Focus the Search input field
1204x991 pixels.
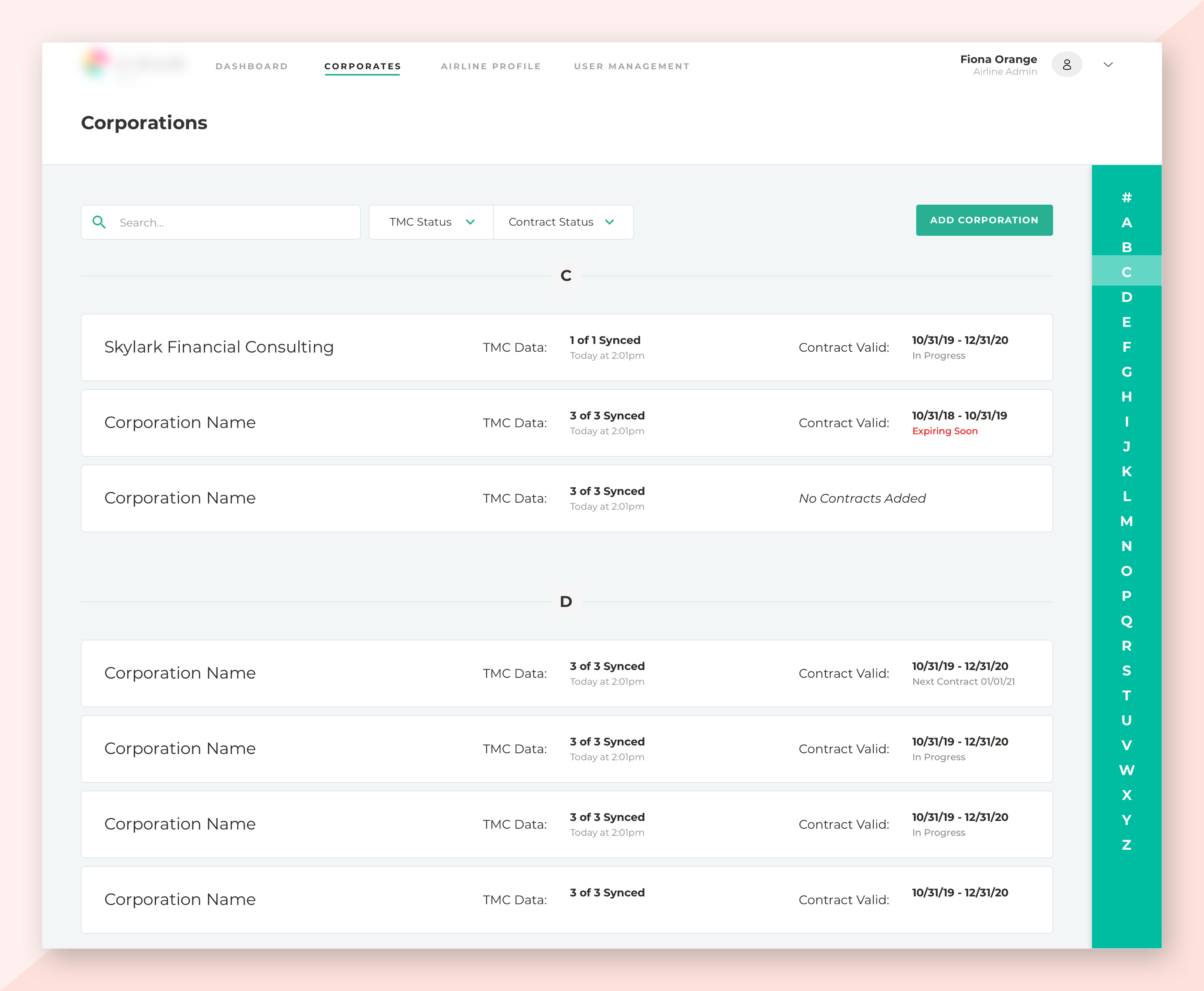tap(234, 223)
